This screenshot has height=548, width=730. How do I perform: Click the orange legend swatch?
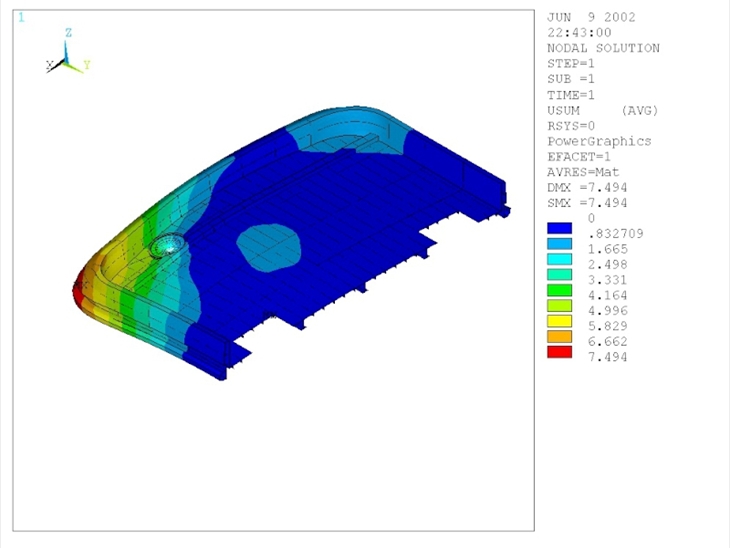(559, 337)
